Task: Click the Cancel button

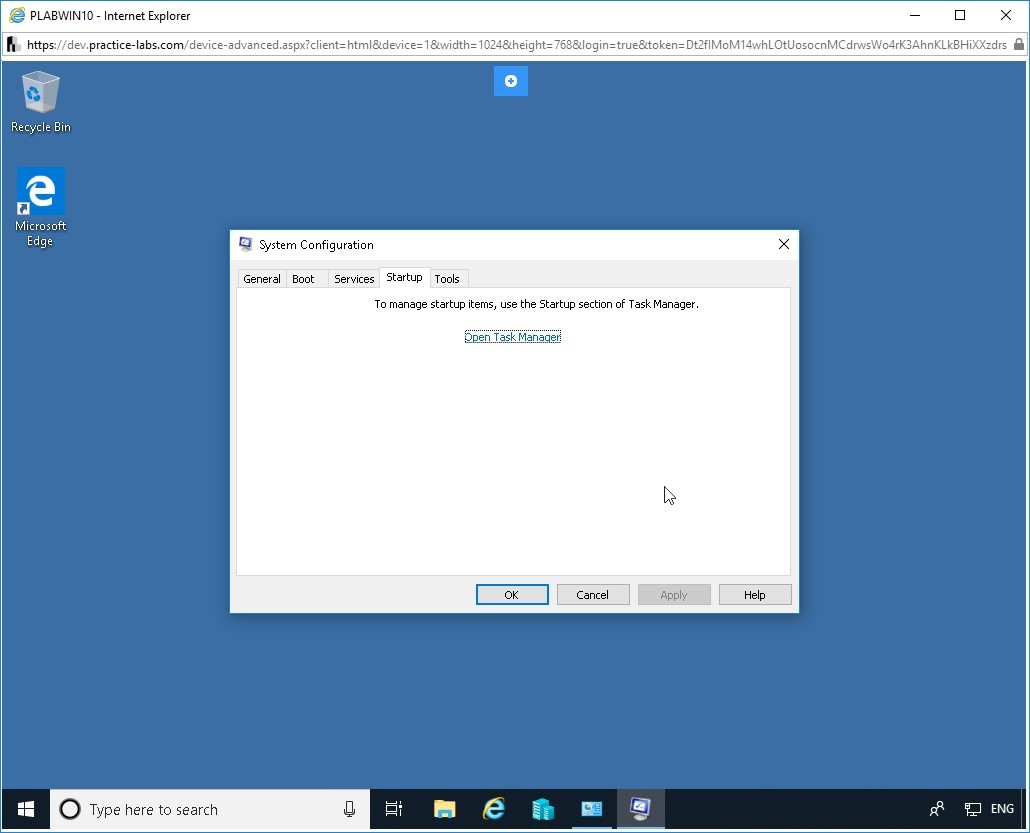Action: (593, 595)
